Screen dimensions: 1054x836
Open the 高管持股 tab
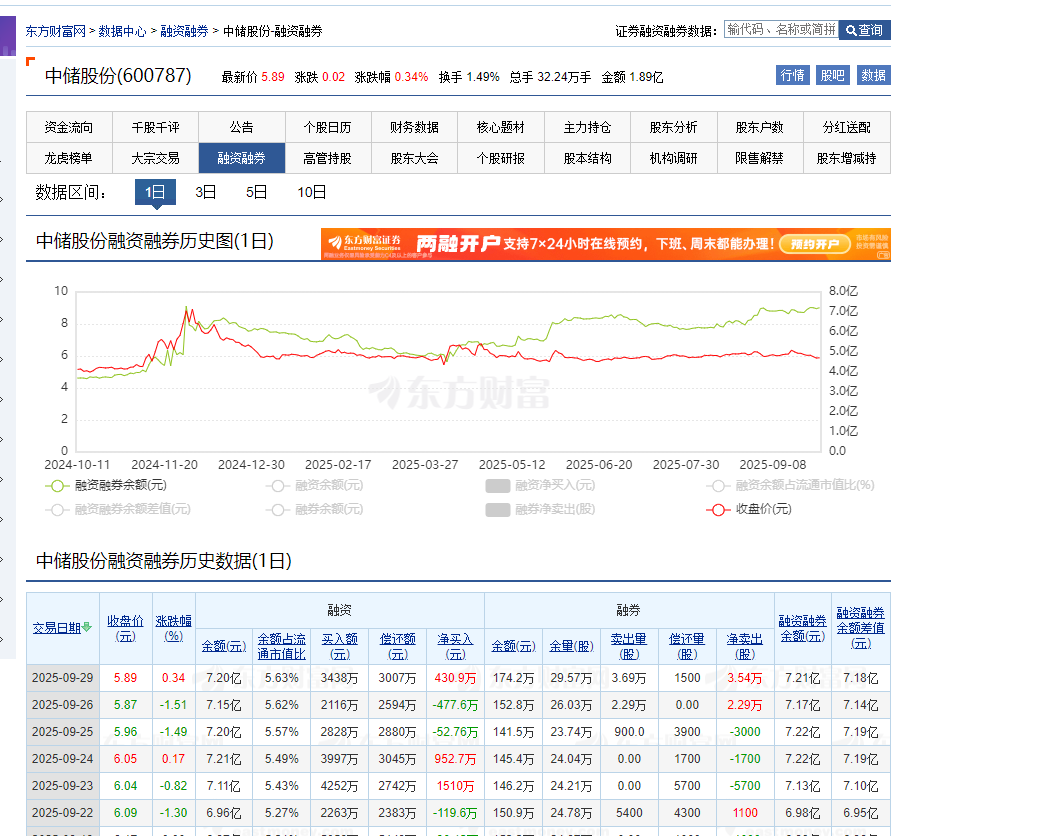328,158
